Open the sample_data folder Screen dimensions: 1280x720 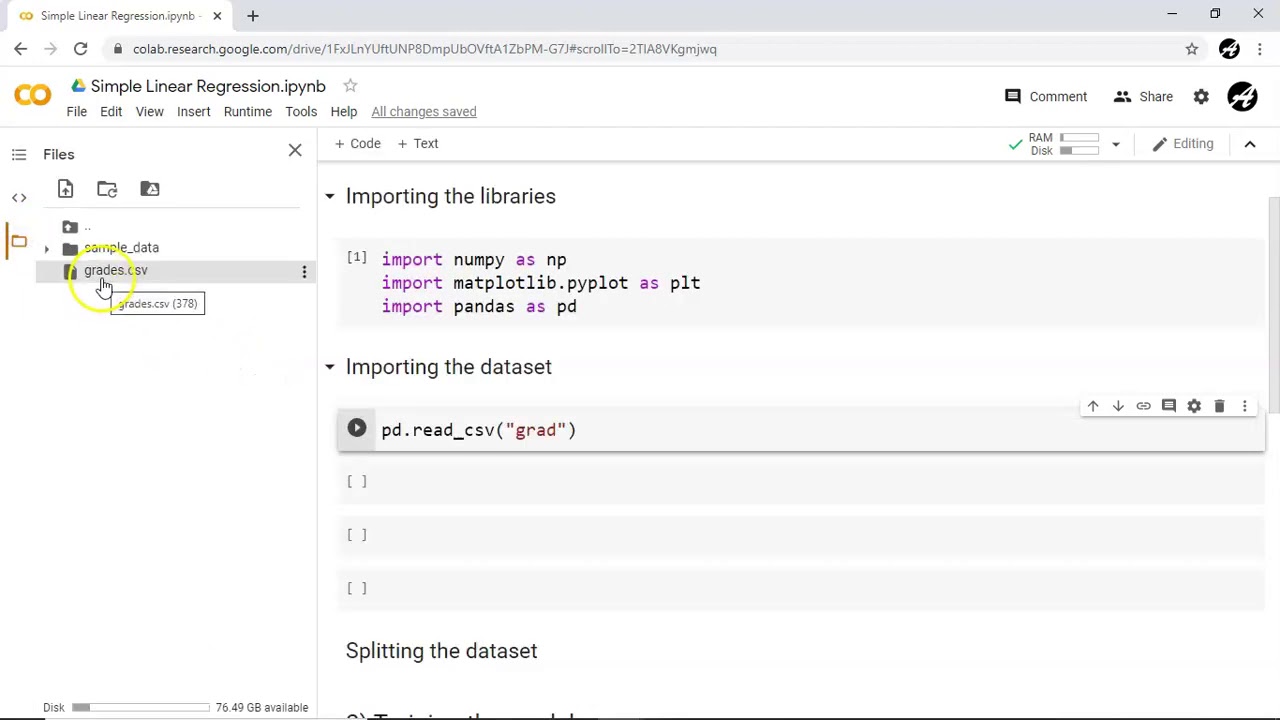tap(121, 248)
